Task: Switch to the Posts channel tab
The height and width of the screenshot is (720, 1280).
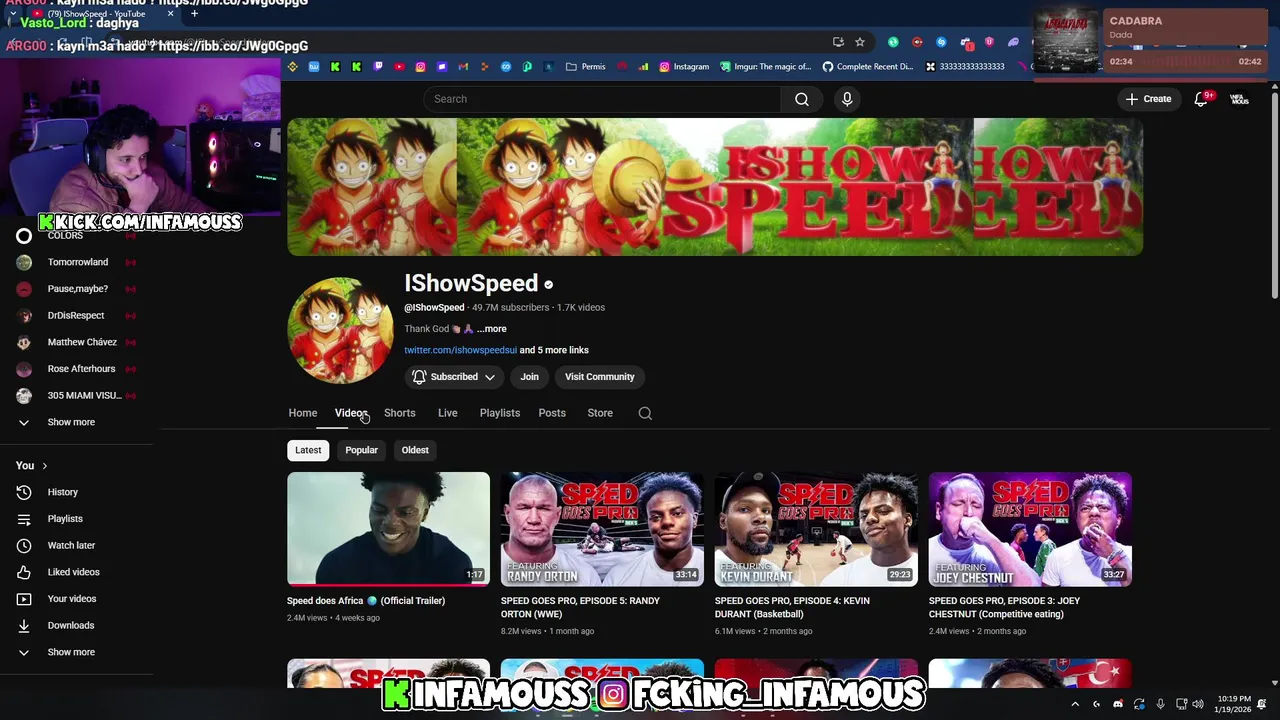Action: (x=552, y=413)
